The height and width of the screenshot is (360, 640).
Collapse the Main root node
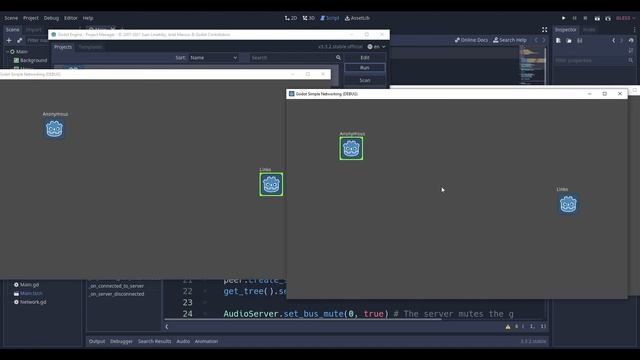(7, 52)
